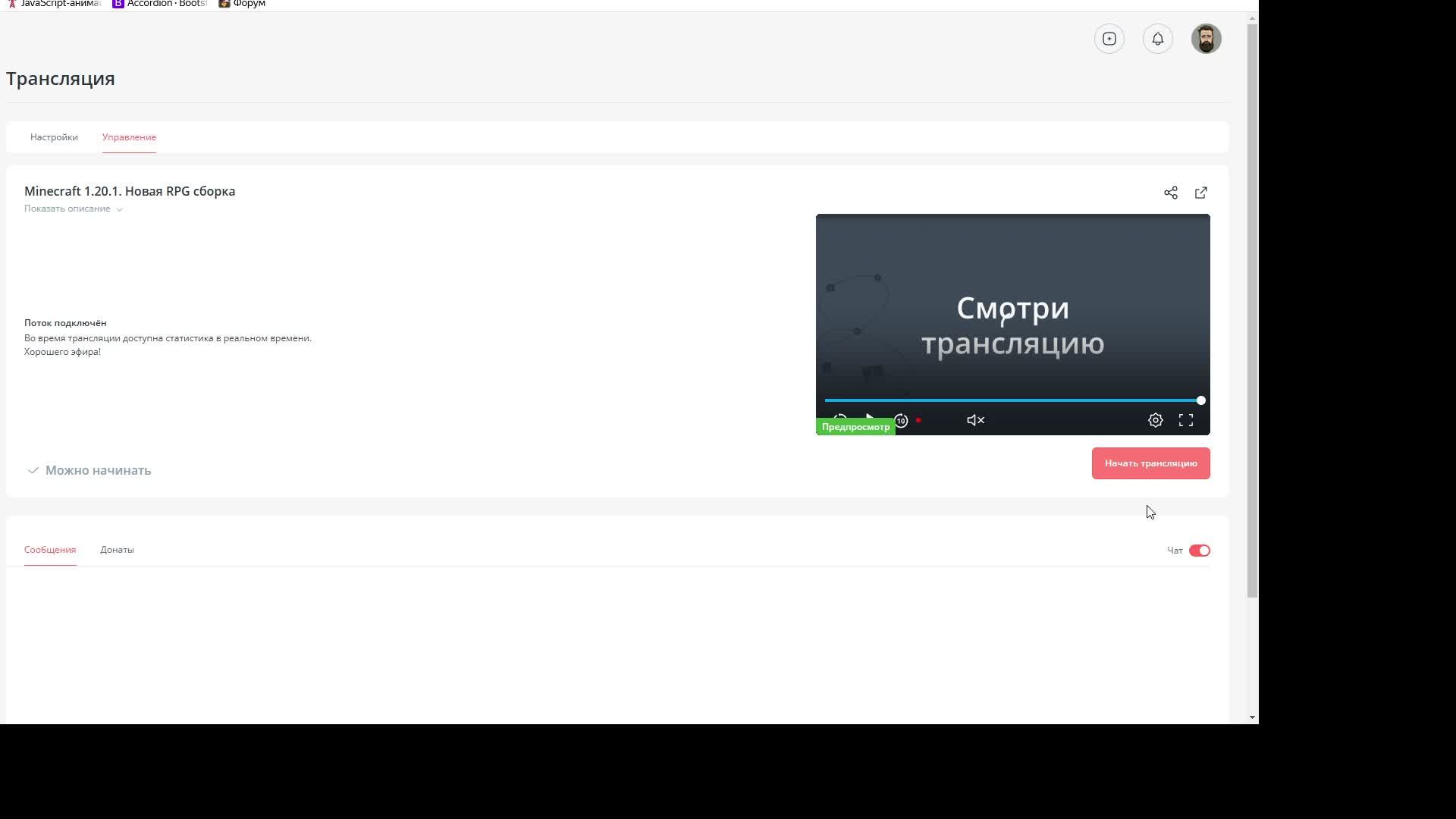Click Начать трансляцию button
This screenshot has width=1456, height=819.
coord(1151,463)
